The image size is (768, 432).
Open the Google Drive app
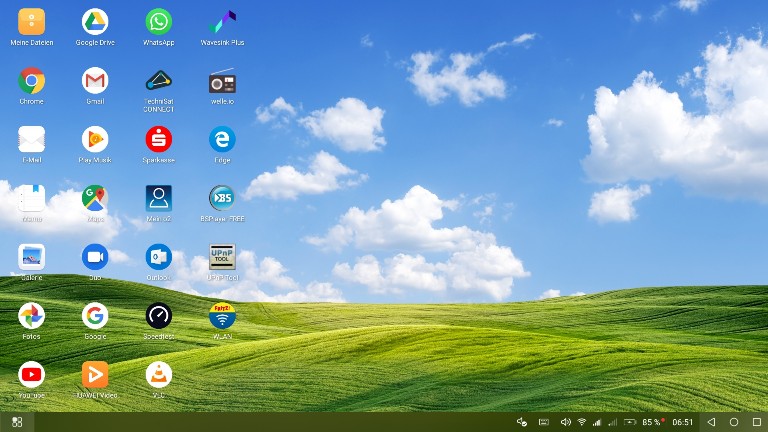[95, 22]
